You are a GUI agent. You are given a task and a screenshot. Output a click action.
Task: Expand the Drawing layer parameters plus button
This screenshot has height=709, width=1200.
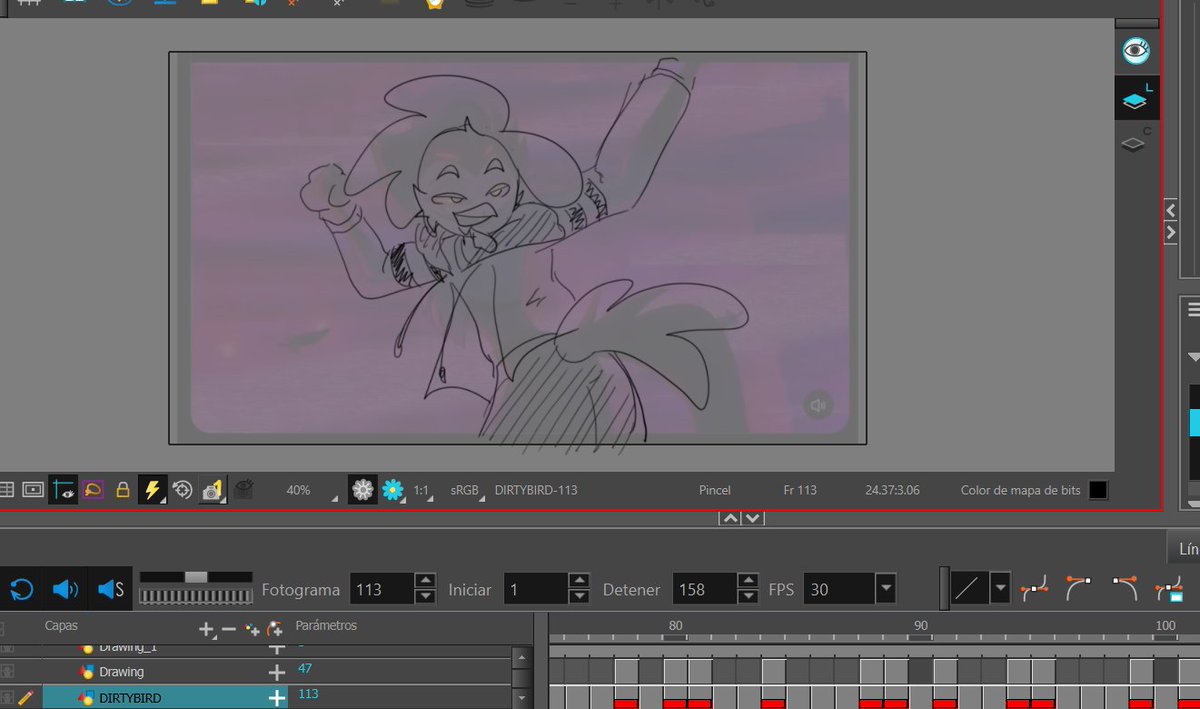coord(276,673)
